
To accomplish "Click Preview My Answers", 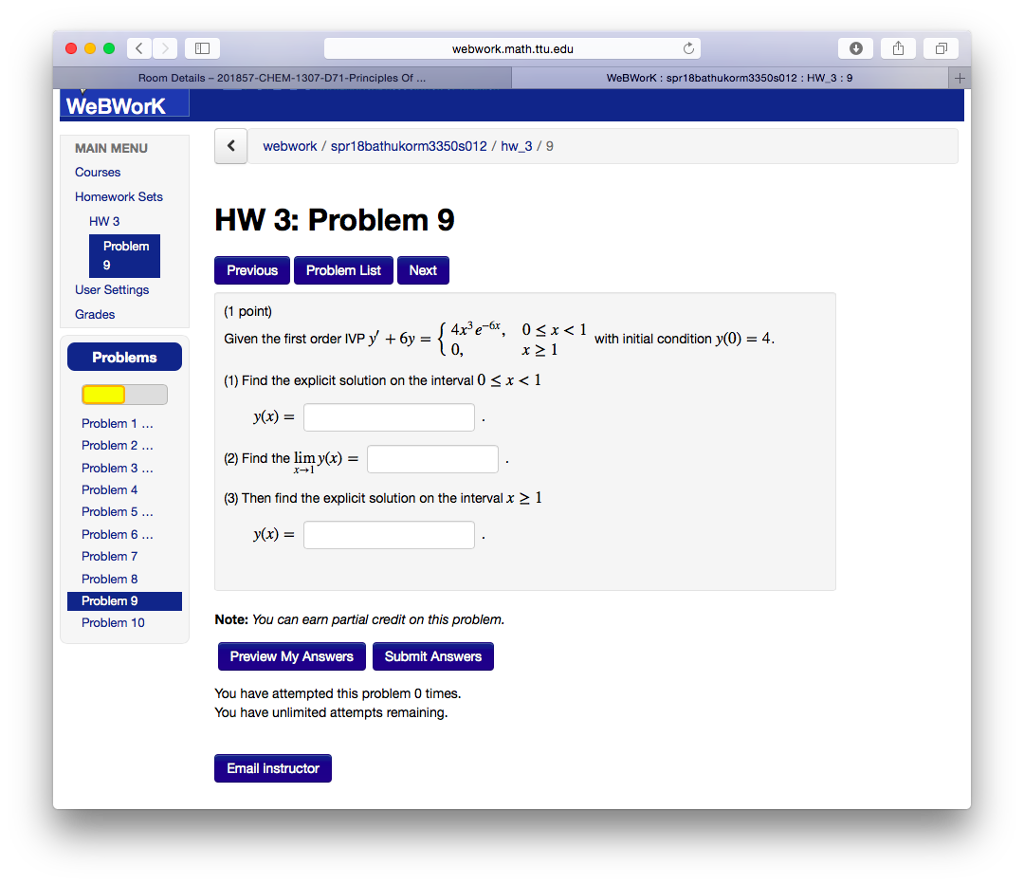I will point(291,656).
